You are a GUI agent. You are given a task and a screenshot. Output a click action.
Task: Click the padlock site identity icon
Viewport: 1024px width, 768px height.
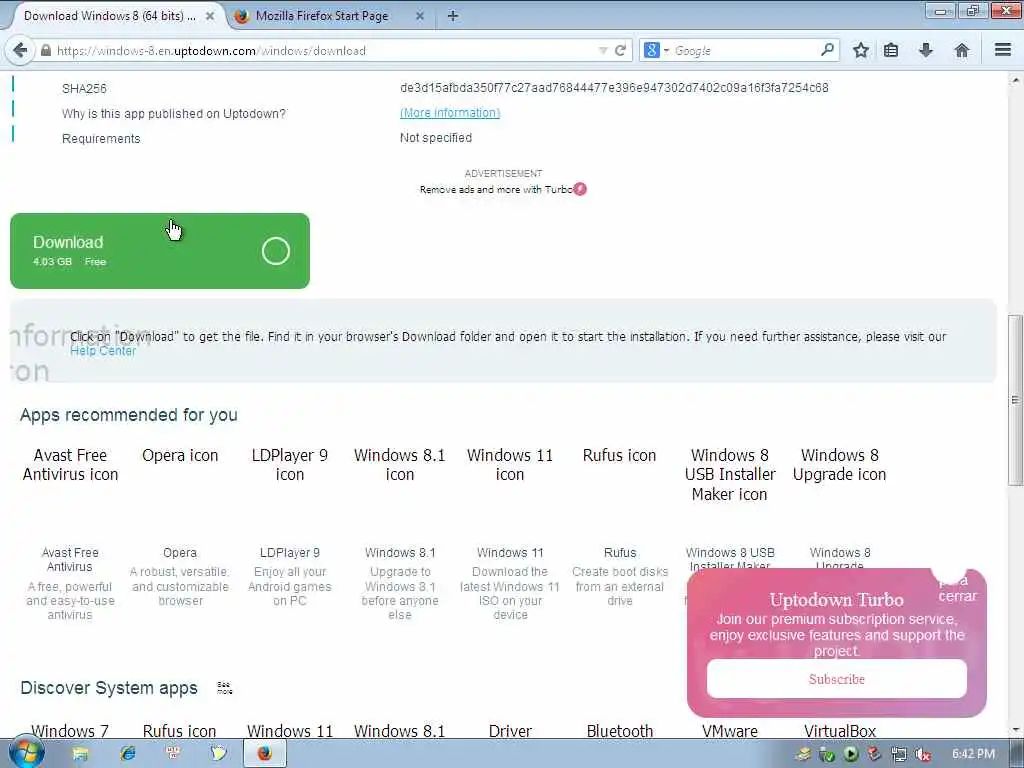46,50
